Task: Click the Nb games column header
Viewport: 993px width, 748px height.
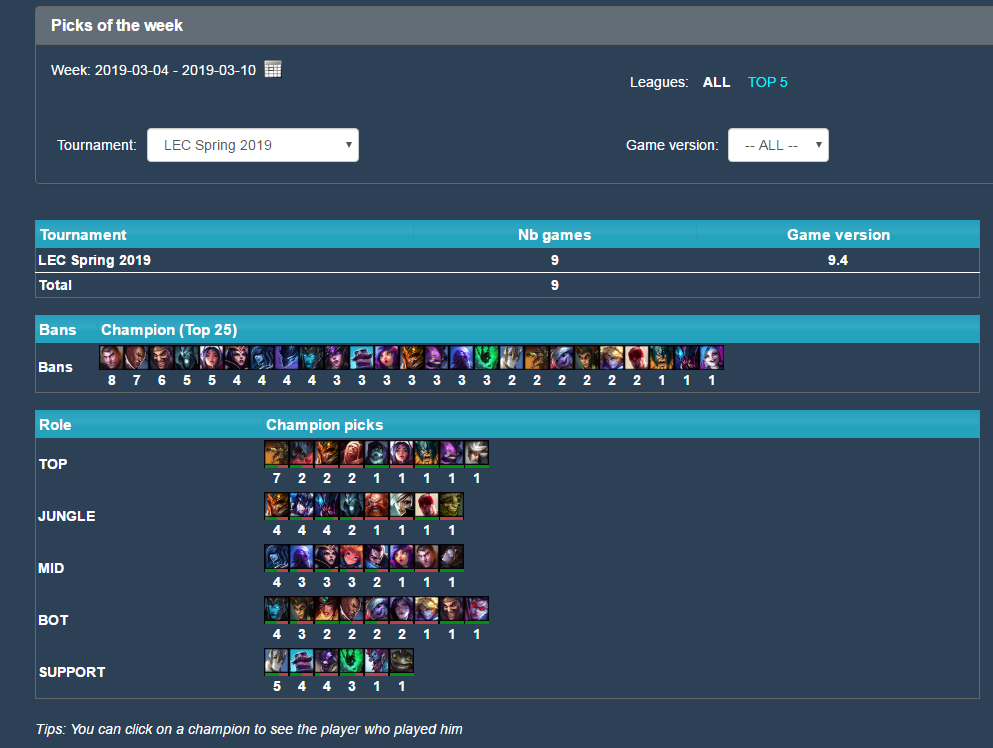Action: [555, 235]
